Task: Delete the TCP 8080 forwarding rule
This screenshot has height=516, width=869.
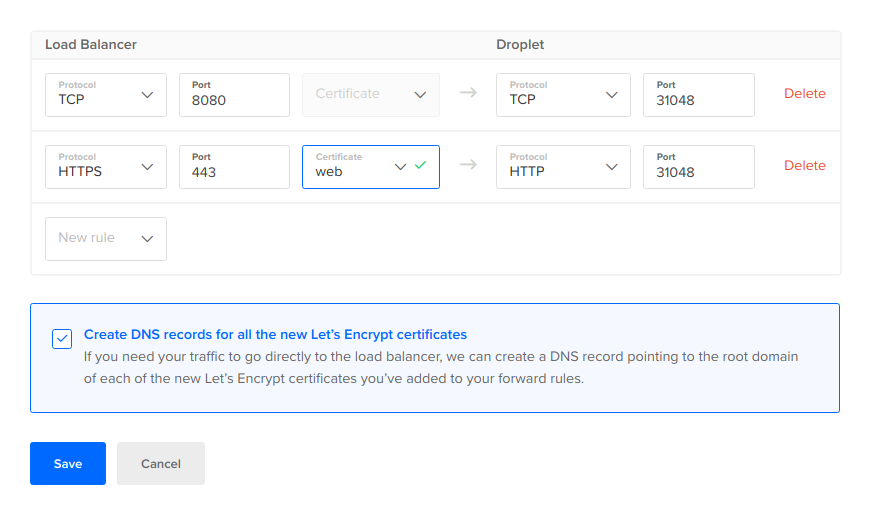Action: point(804,94)
